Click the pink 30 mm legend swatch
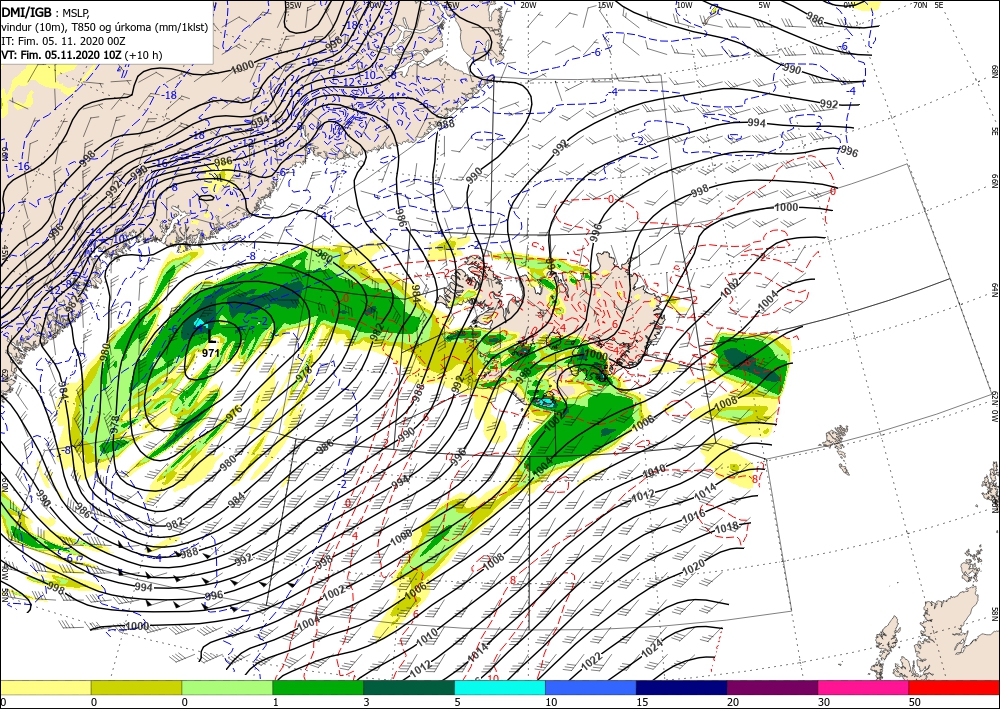This screenshot has height=709, width=1000. (x=864, y=687)
